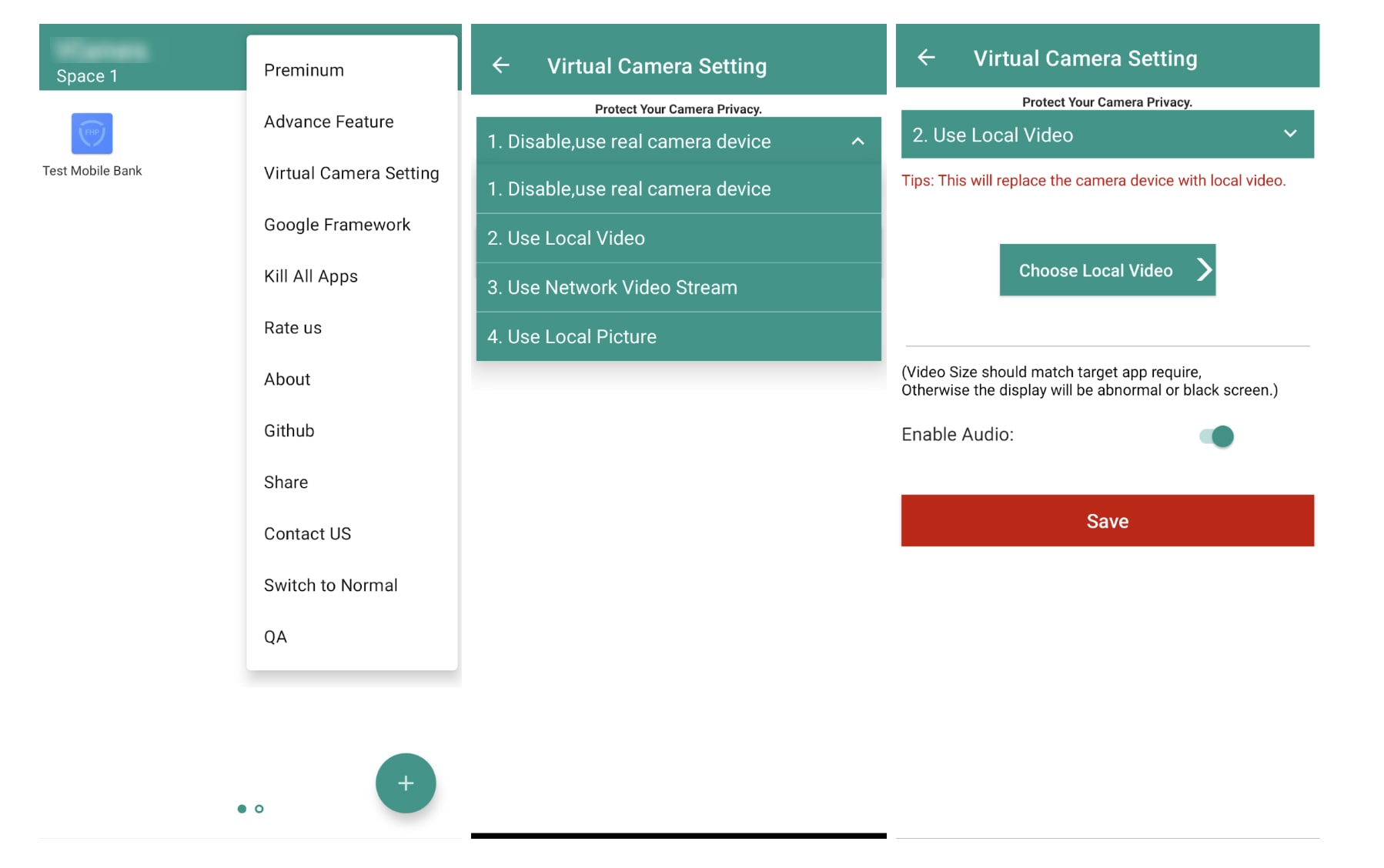The width and height of the screenshot is (1384, 868).
Task: Toggle the Enable Audio switch
Action: click(x=1215, y=436)
